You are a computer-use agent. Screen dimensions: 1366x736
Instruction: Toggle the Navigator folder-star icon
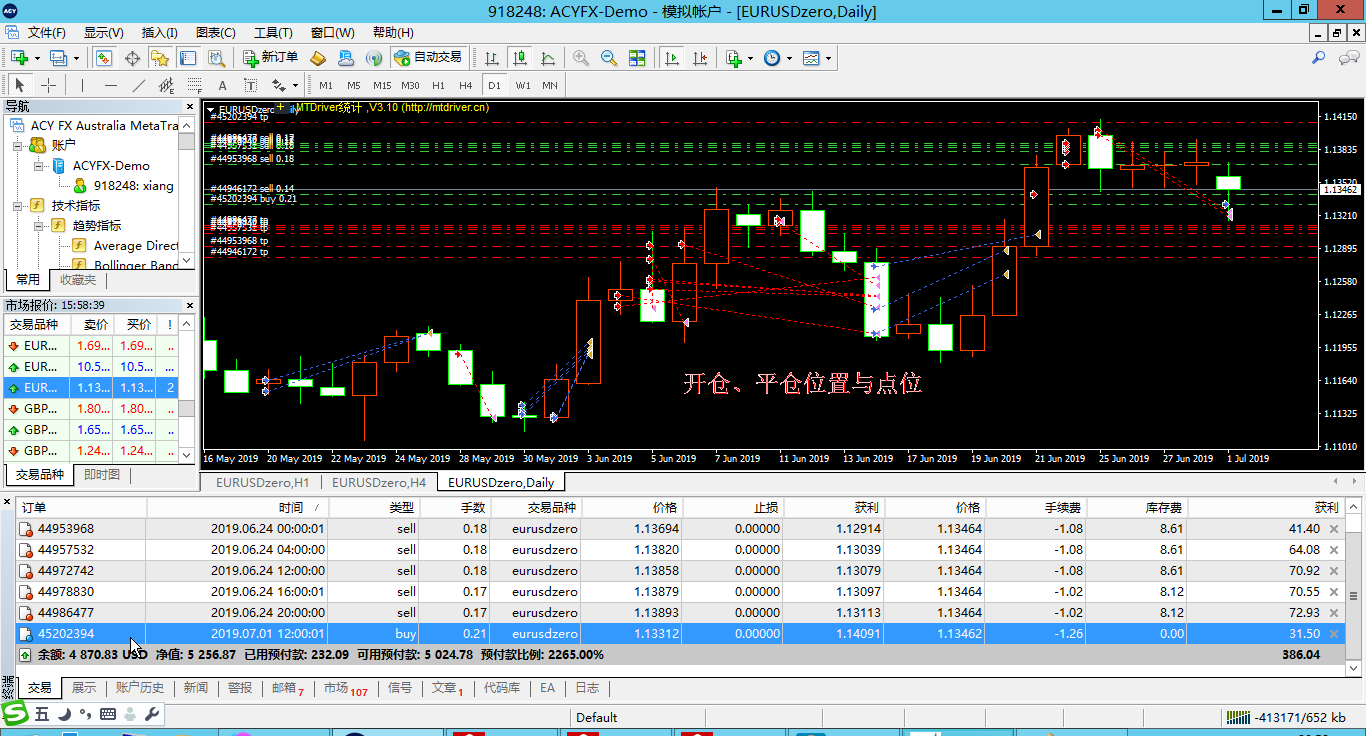click(x=160, y=58)
